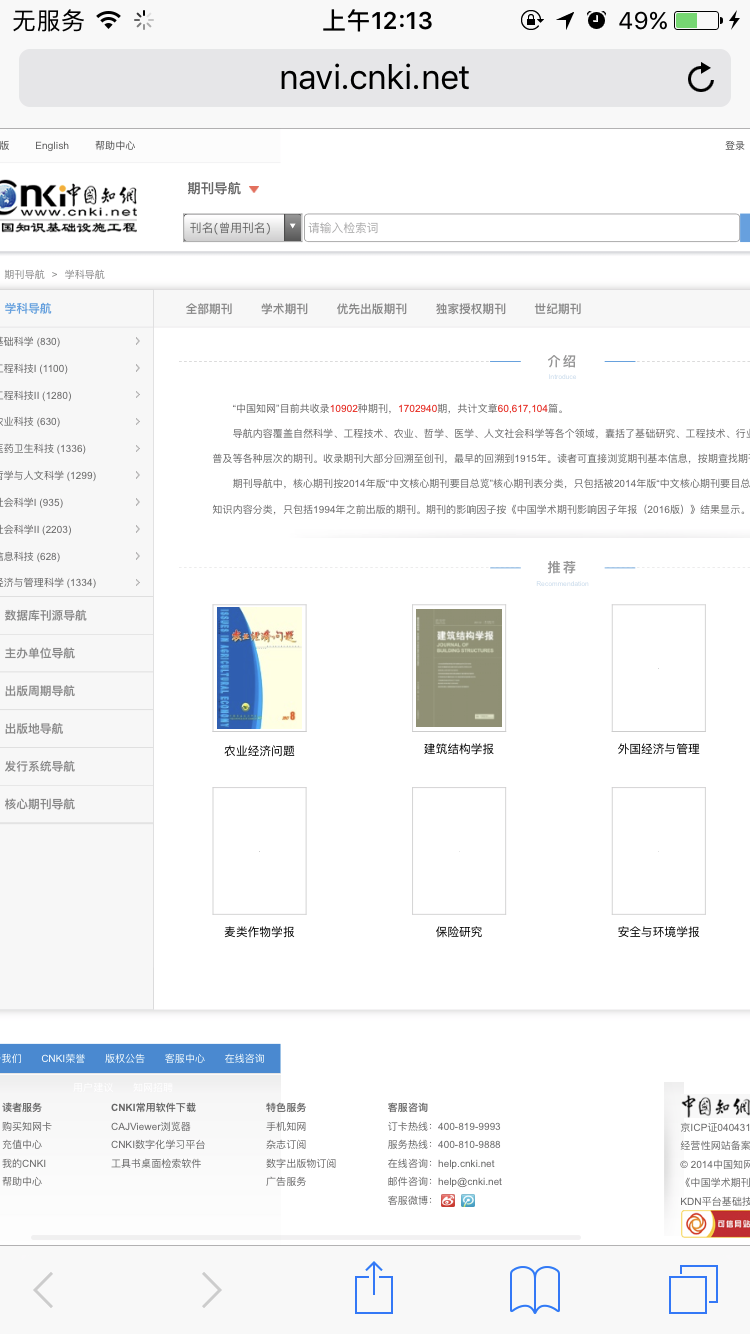Viewport: 750px width, 1334px height.
Task: Tap Safari back arrow
Action: coord(43,1290)
